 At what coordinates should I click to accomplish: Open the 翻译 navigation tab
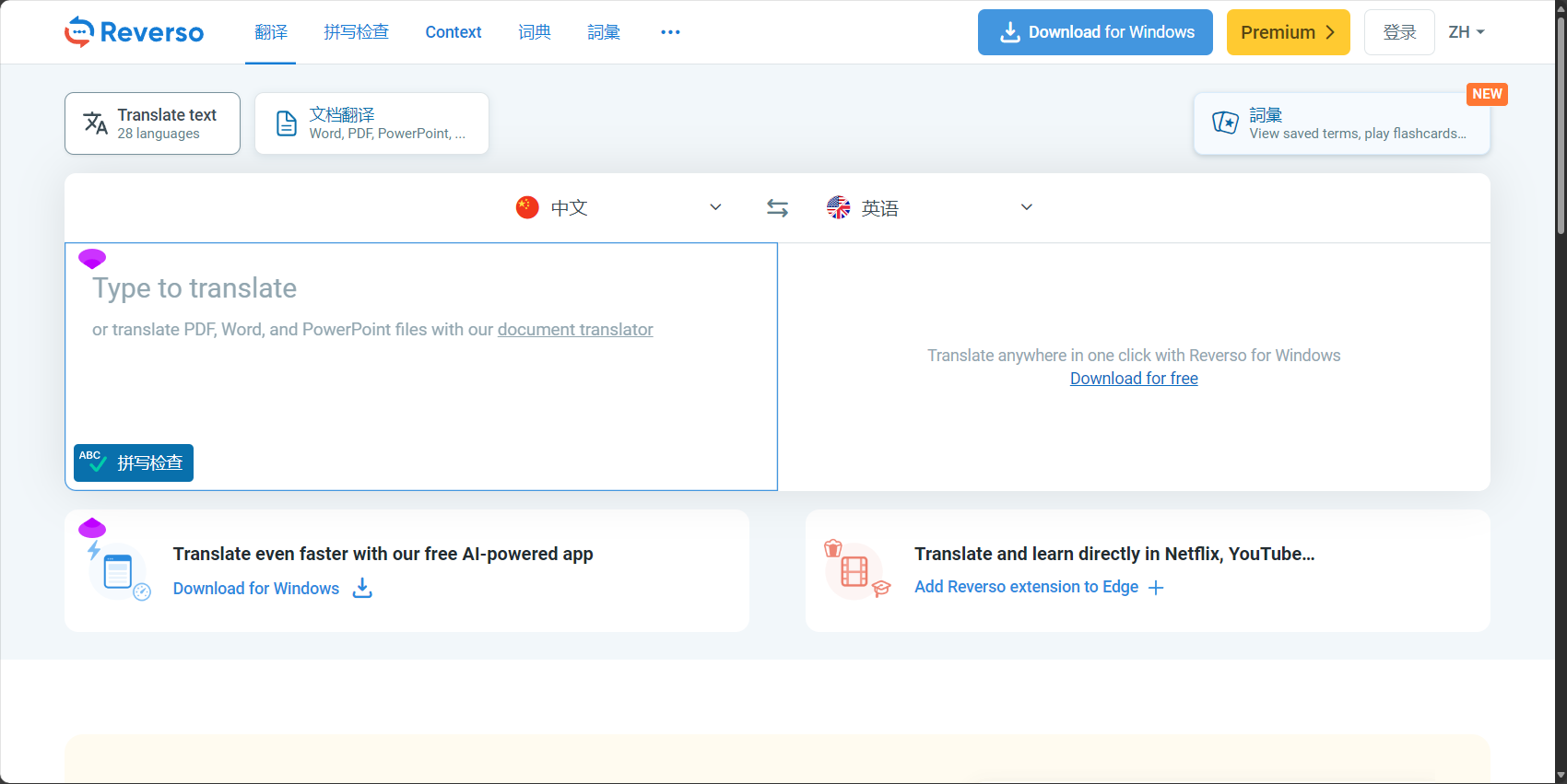coord(271,32)
